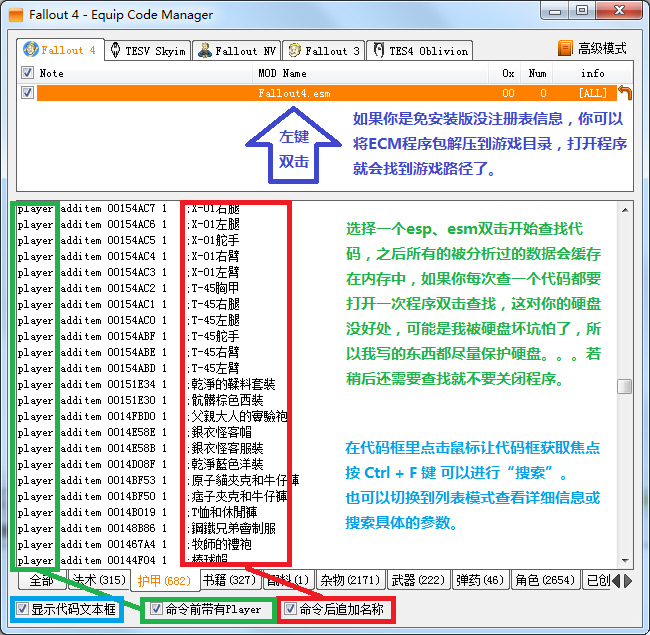Click the app icon in title bar
This screenshot has width=650, height=635.
[x=16, y=15]
